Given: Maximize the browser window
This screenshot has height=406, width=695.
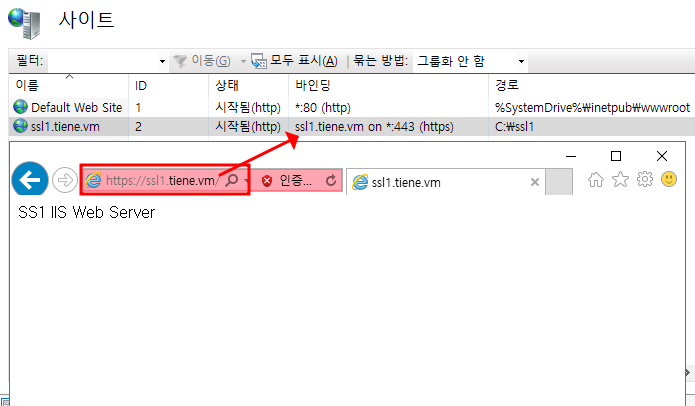Looking at the screenshot, I should coord(616,156).
